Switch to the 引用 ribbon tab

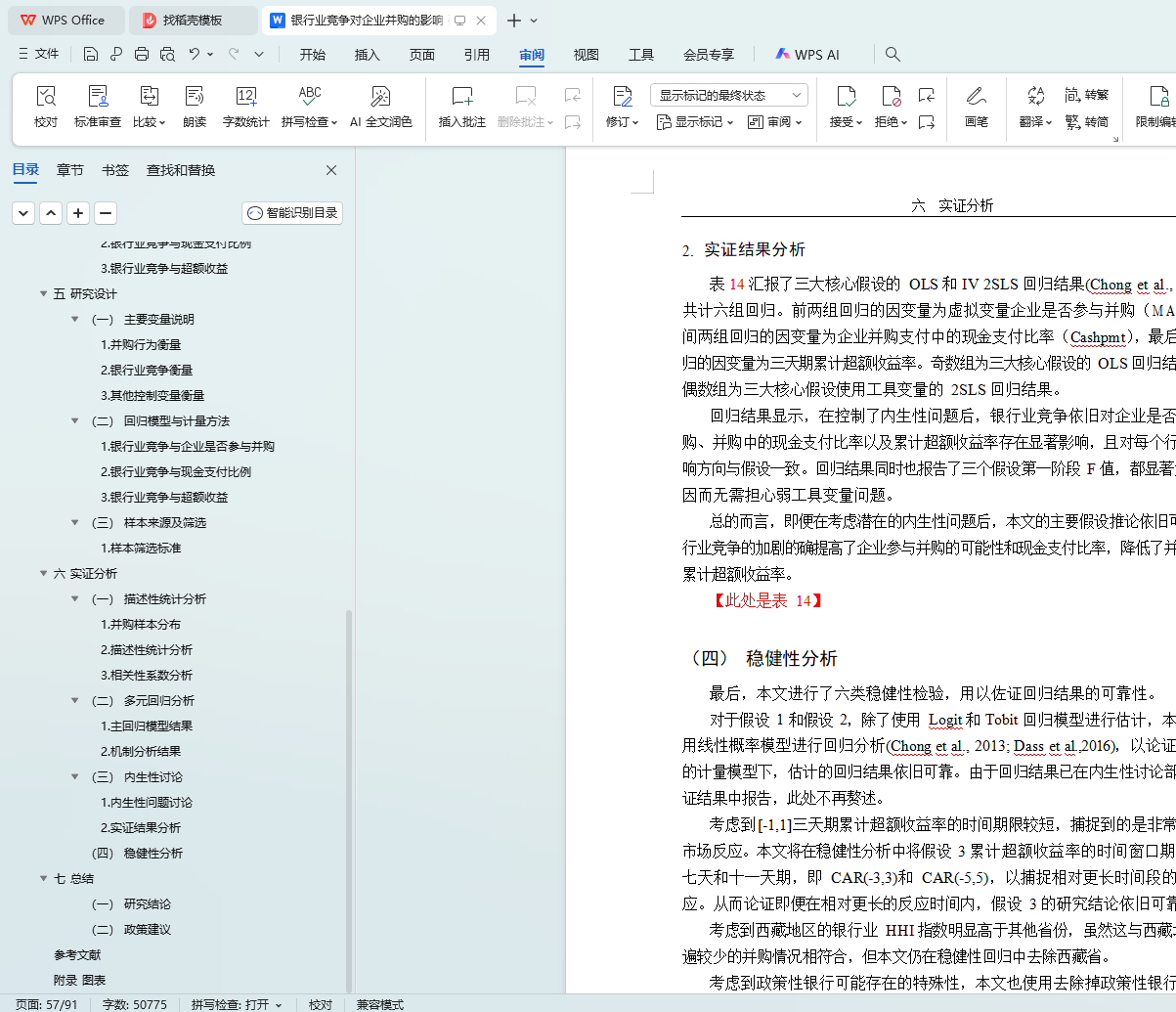pos(477,55)
